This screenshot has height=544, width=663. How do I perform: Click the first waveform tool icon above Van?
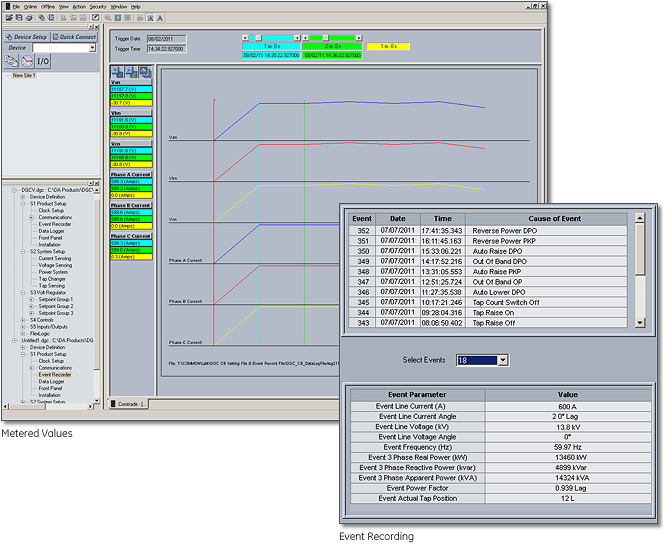pyautogui.click(x=117, y=72)
